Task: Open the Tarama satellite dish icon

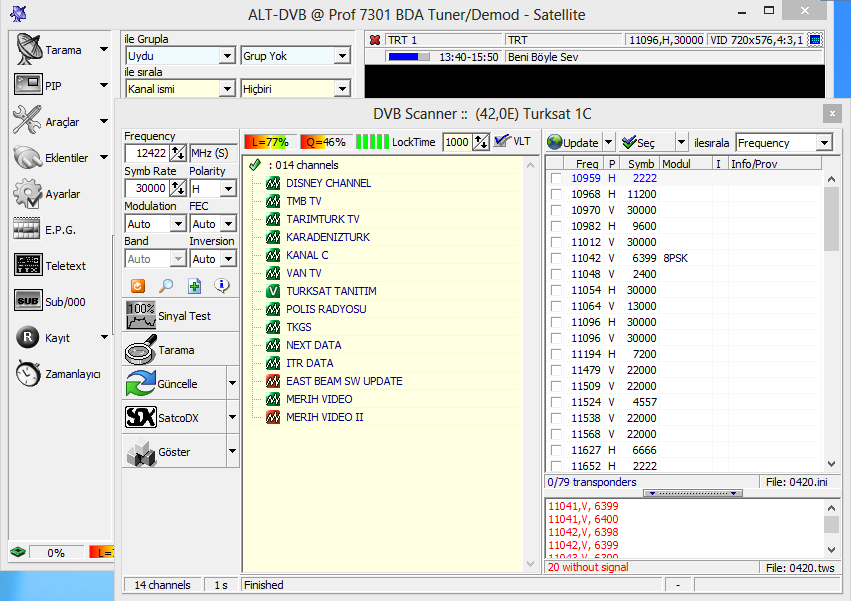Action: click(x=29, y=49)
